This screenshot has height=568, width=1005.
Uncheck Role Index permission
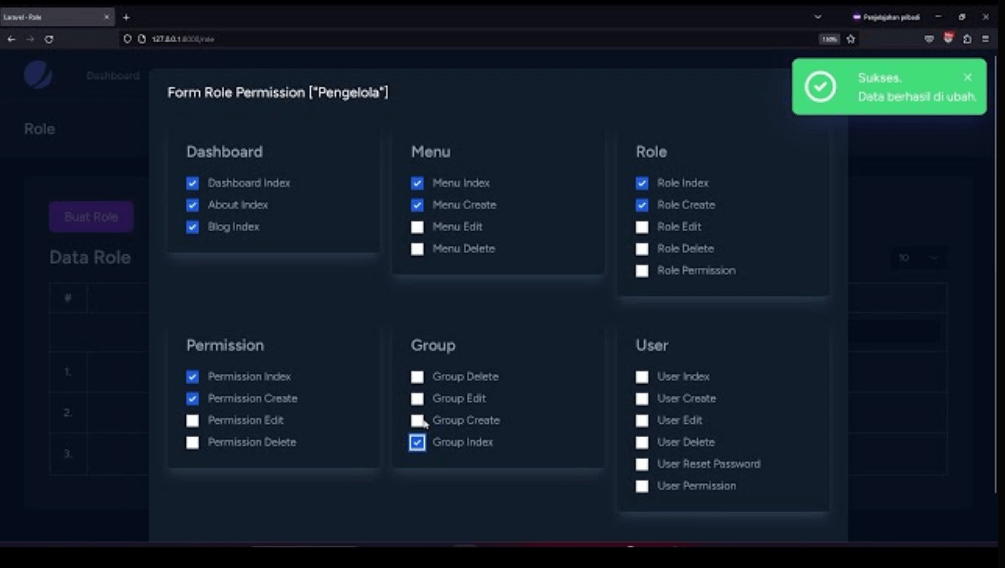pyautogui.click(x=642, y=183)
